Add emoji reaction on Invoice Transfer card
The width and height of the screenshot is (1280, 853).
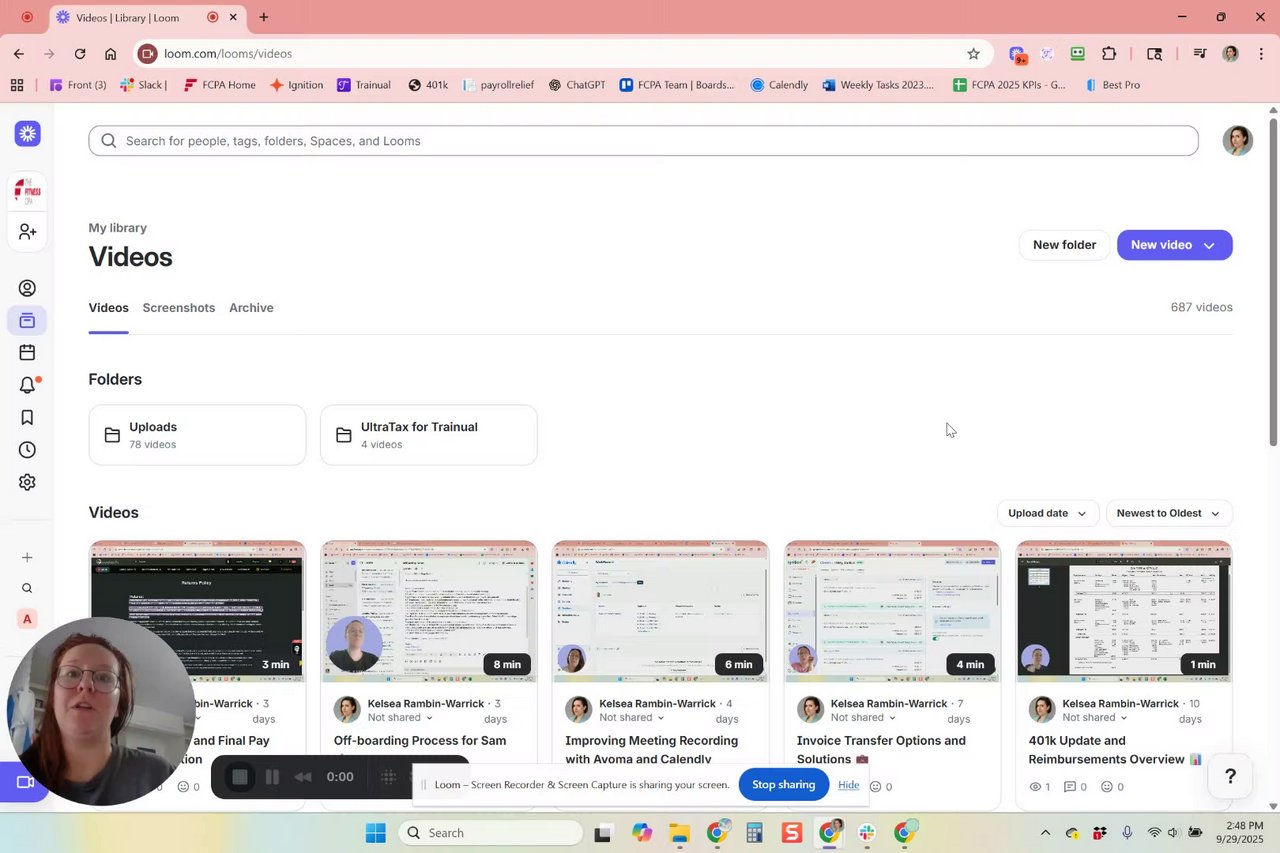coord(875,787)
